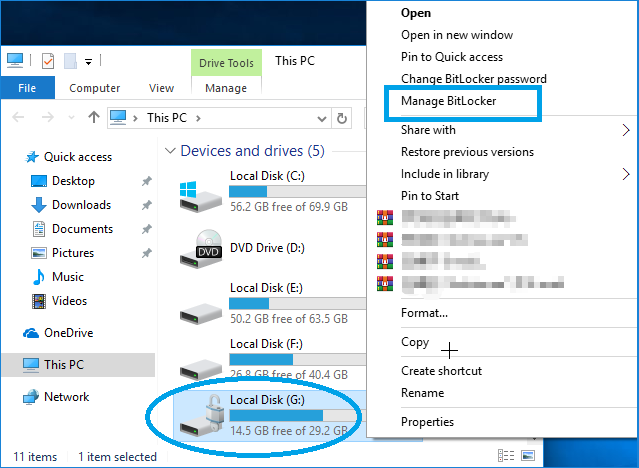Open the File tab

tap(27, 88)
